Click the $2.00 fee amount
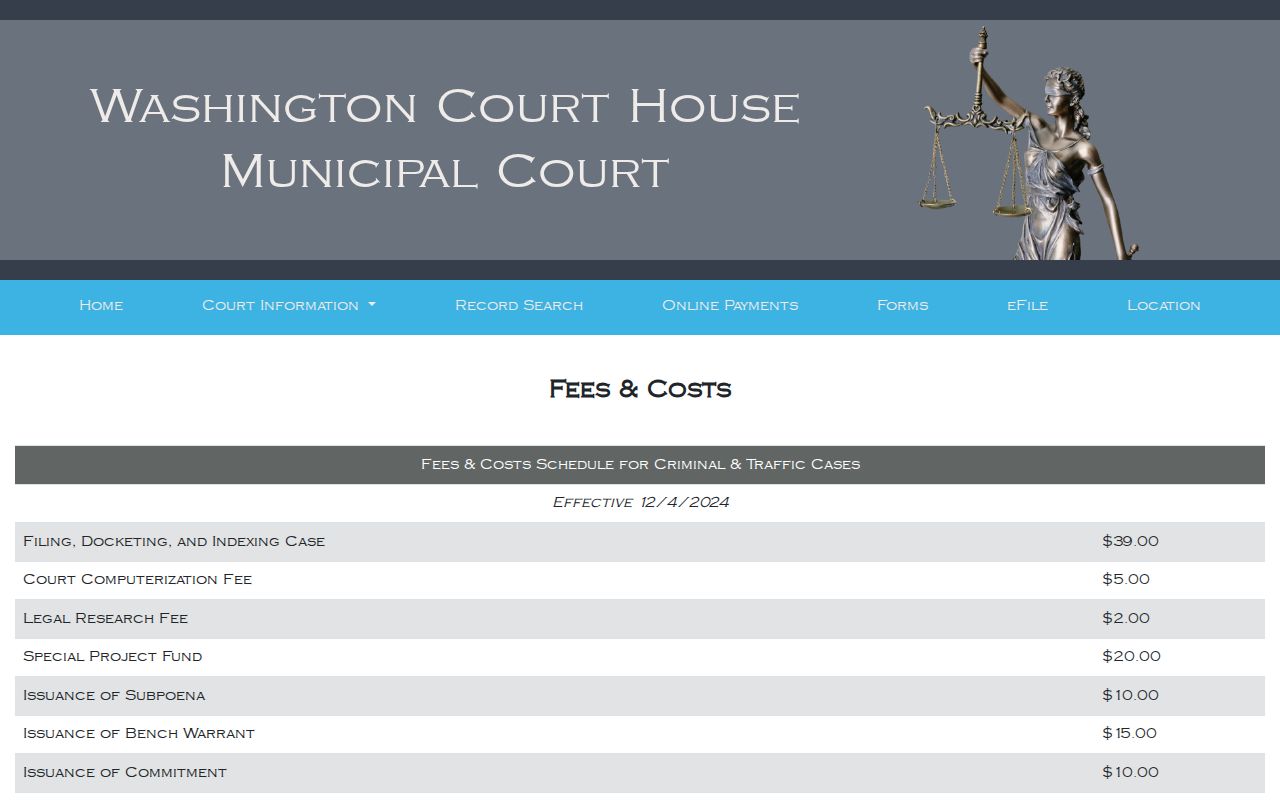Screen dimensions: 1280x800 tap(1126, 618)
